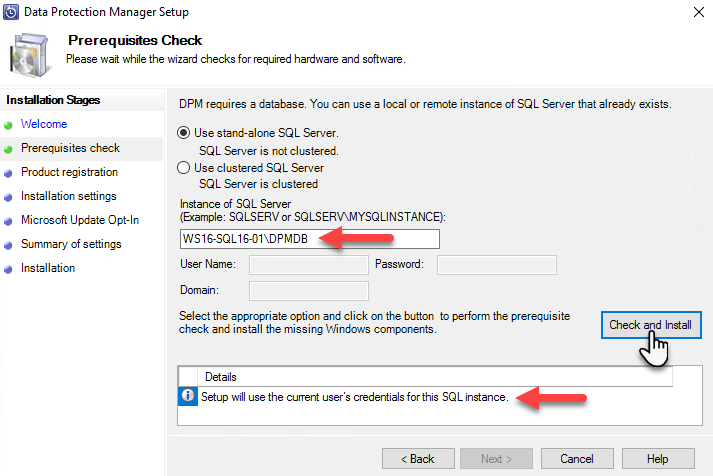The height and width of the screenshot is (476, 713).
Task: Click the bullet beside Product registration
Action: pos(8,173)
